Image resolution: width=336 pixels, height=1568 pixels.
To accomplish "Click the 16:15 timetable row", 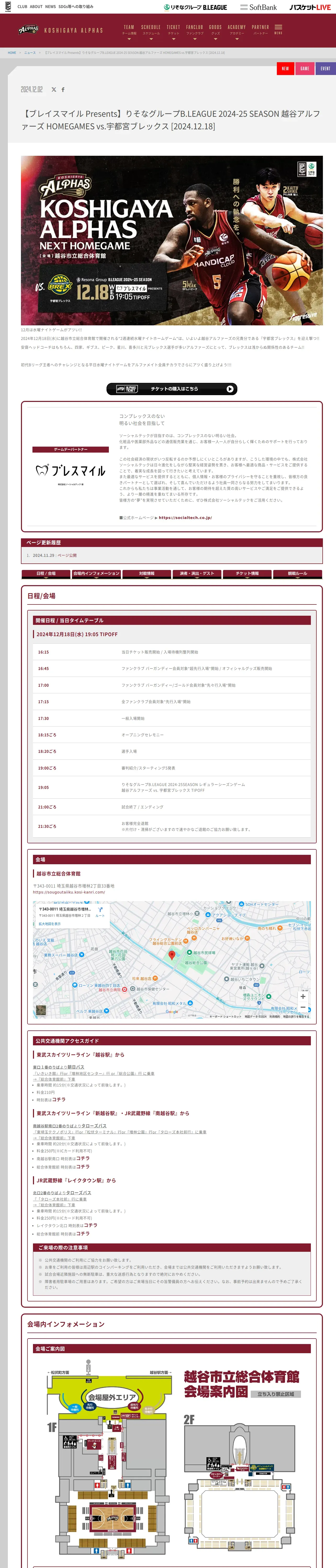I will click(x=171, y=652).
